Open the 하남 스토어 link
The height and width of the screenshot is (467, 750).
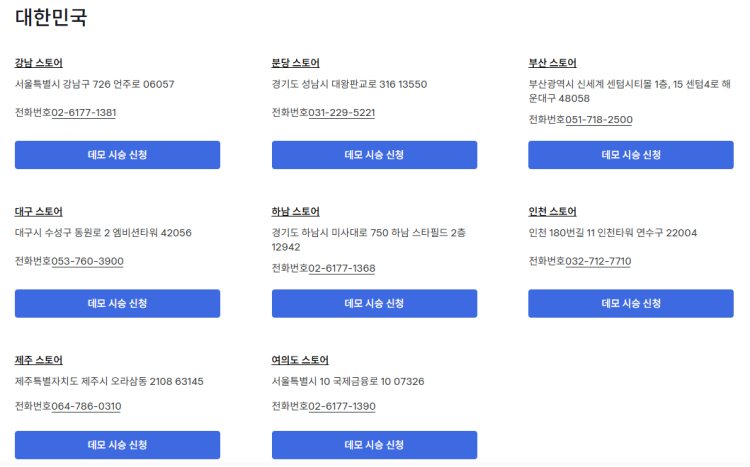point(295,212)
